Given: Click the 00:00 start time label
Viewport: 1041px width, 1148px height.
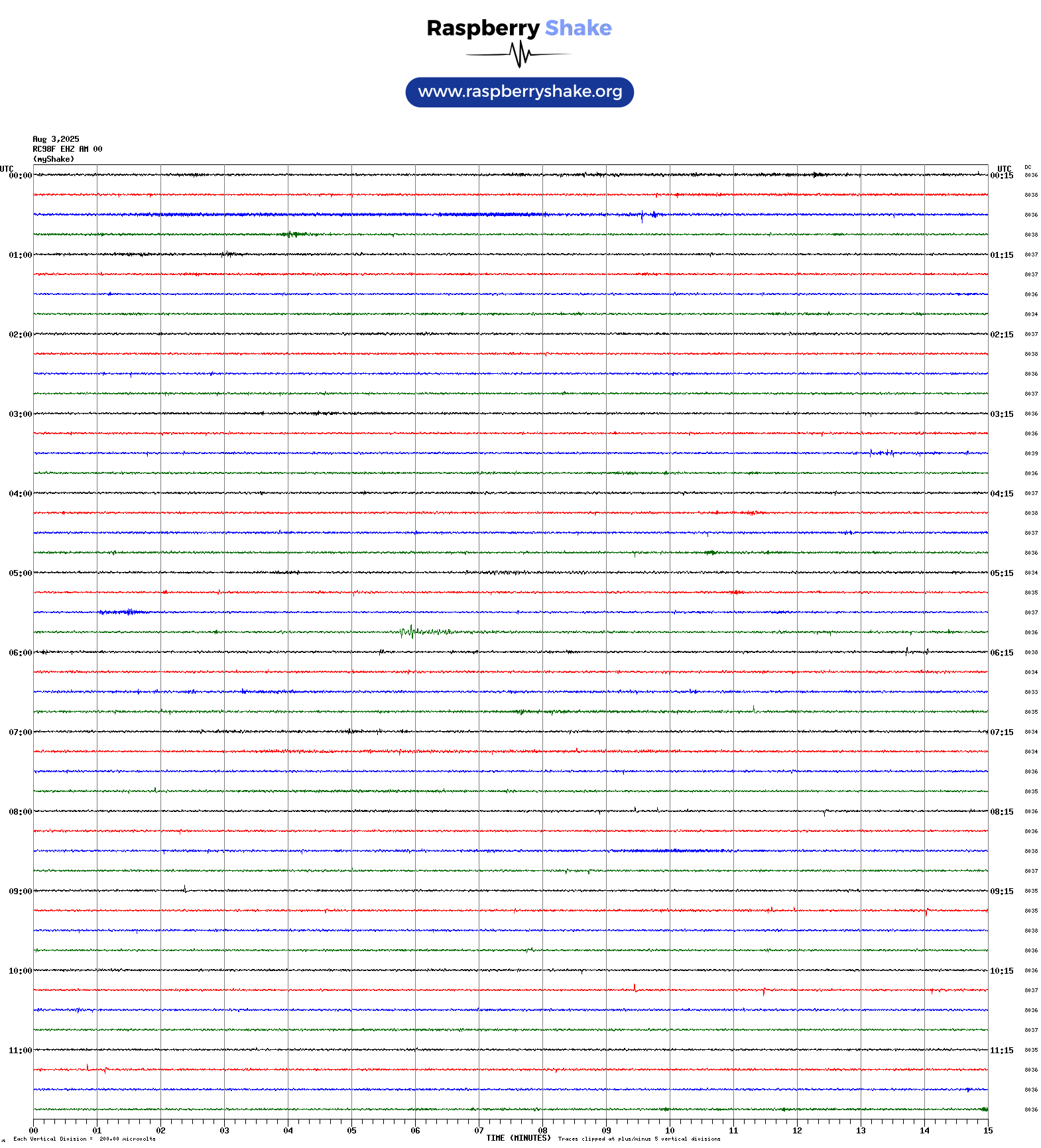Looking at the screenshot, I should 20,176.
